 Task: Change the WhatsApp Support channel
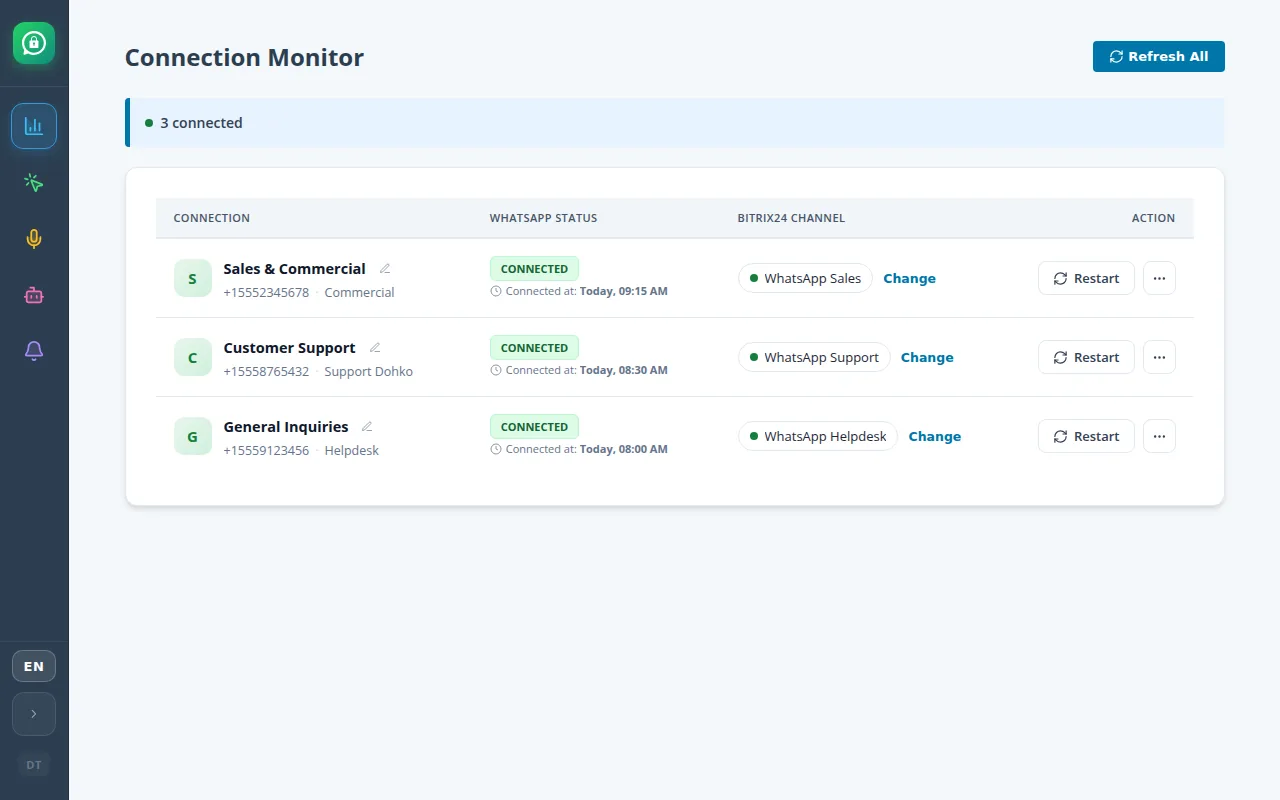[927, 357]
